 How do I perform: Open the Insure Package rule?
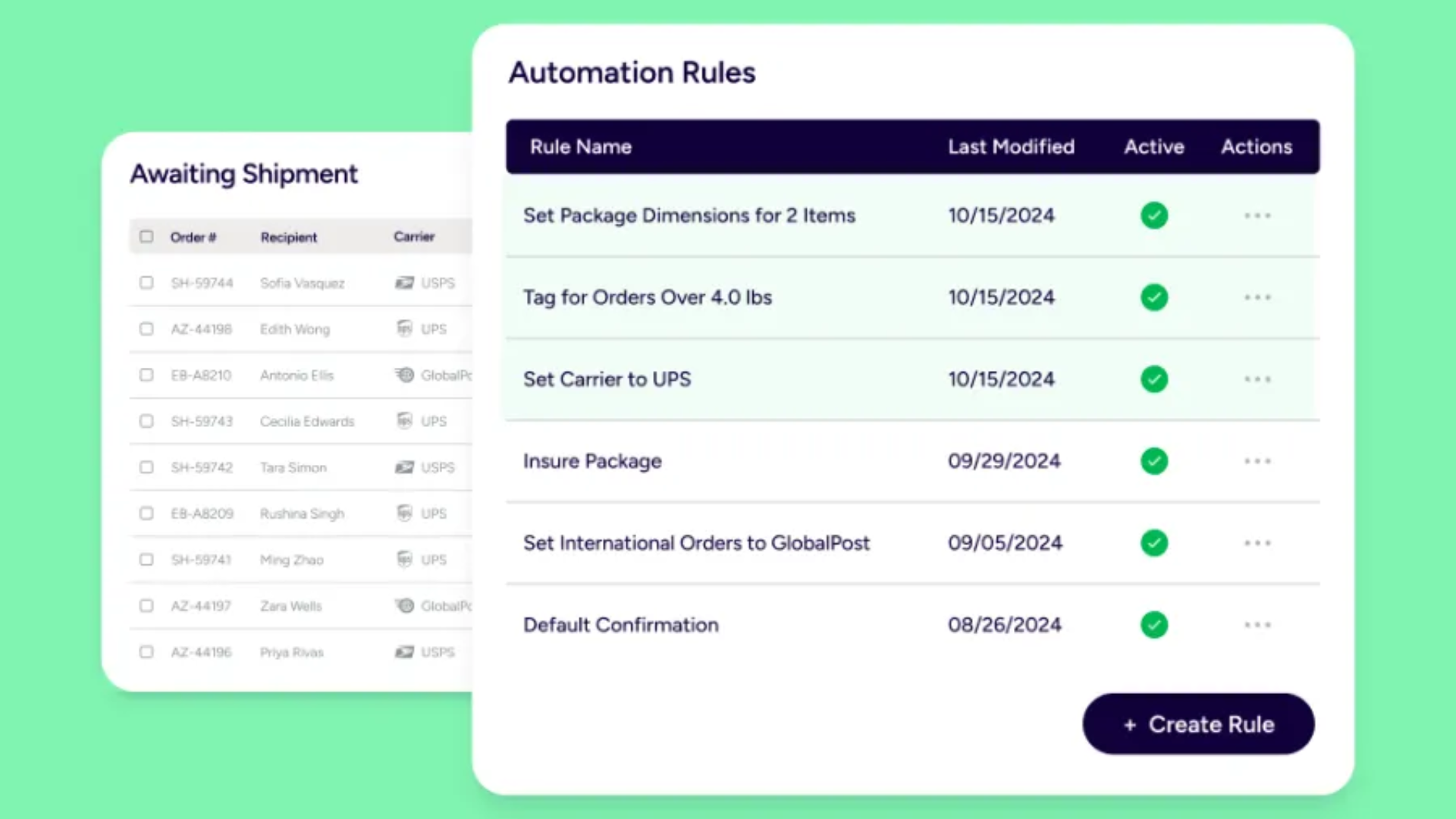(592, 461)
